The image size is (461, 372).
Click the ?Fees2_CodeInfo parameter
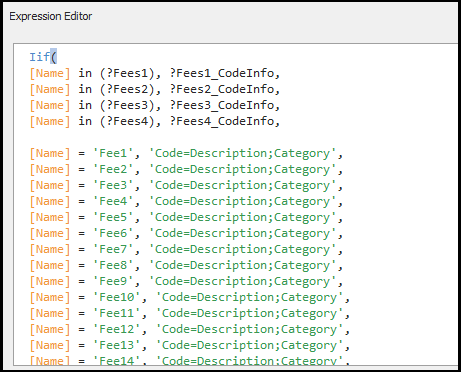[x=222, y=89]
